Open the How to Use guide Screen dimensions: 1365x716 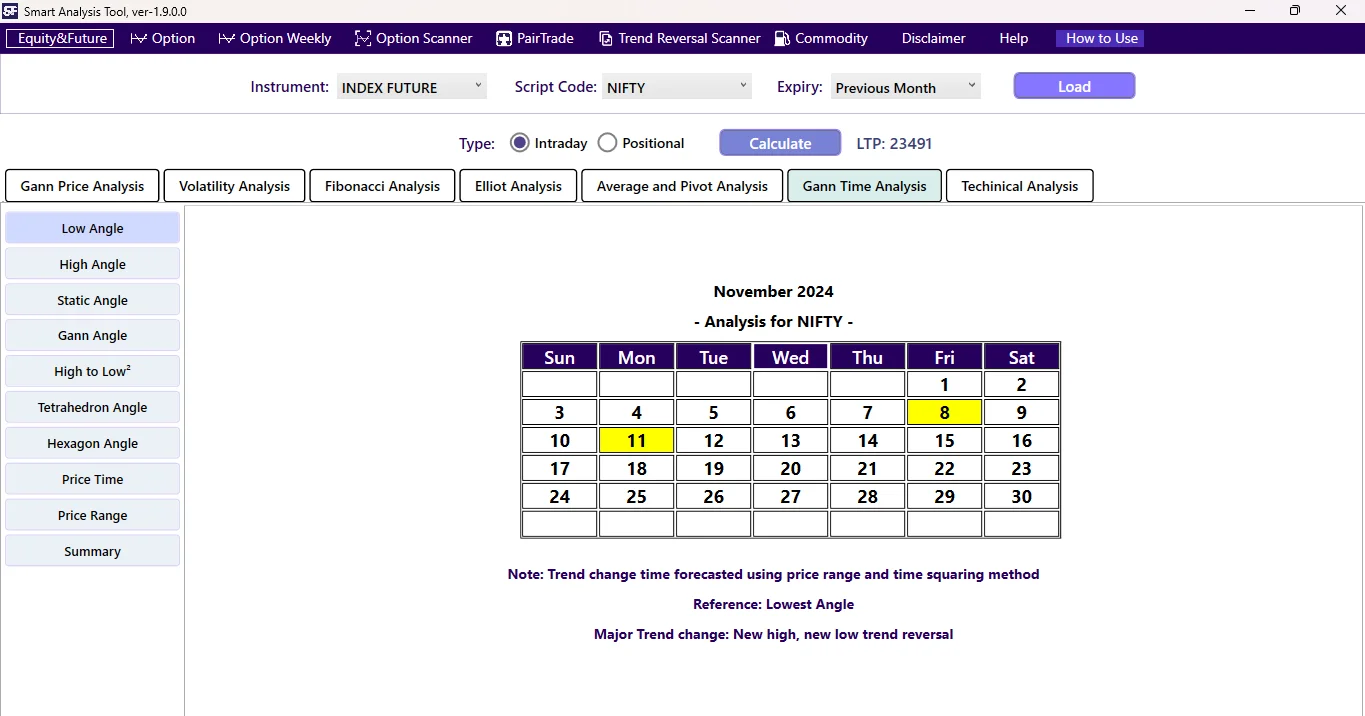pyautogui.click(x=1099, y=38)
